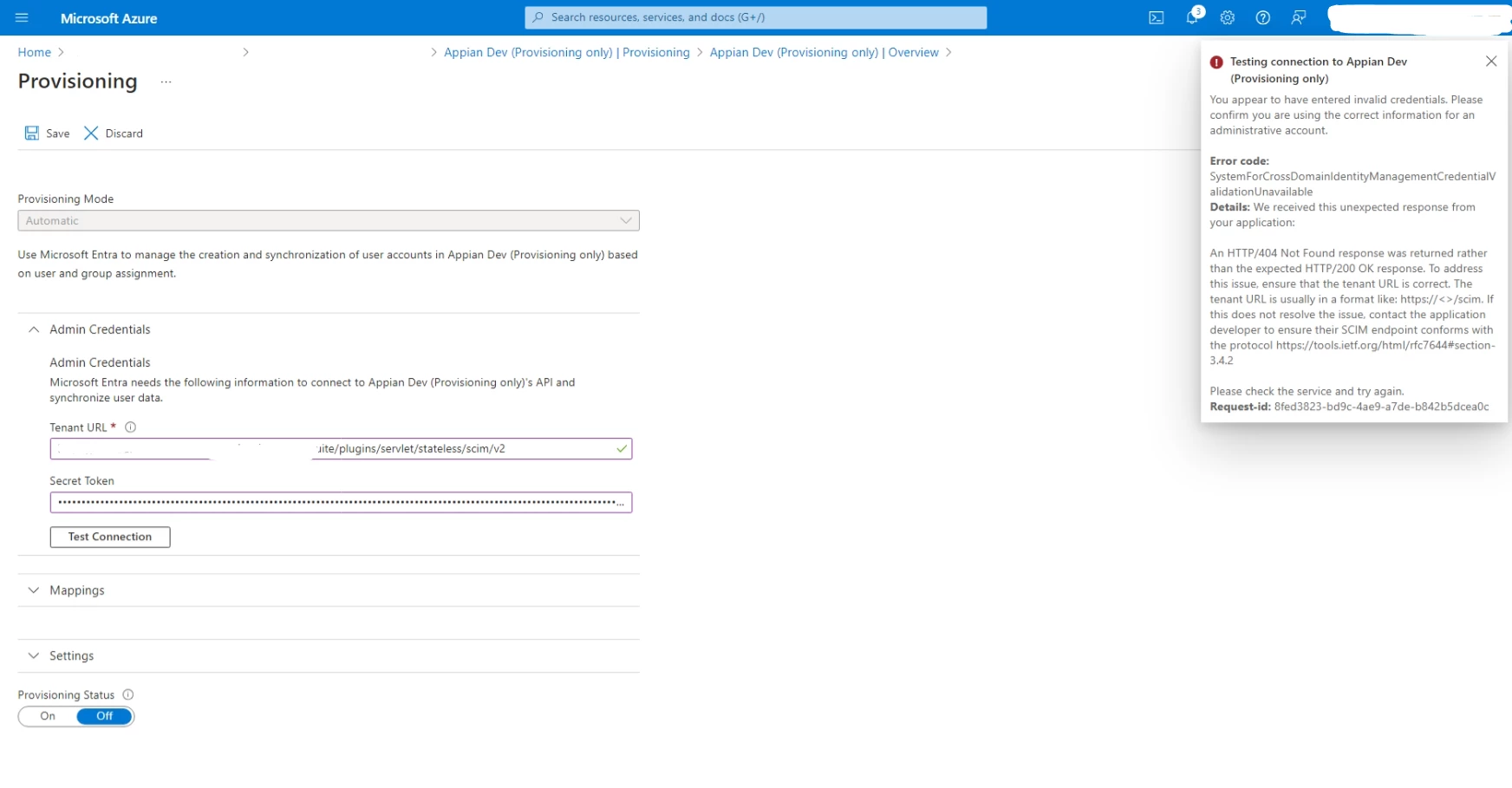Dismiss the Testing connection error notification
This screenshot has width=1512, height=788.
(x=1491, y=62)
